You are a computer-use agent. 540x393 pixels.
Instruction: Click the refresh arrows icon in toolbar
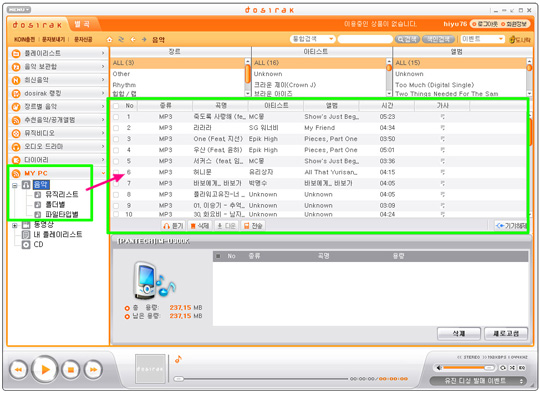(x=121, y=40)
